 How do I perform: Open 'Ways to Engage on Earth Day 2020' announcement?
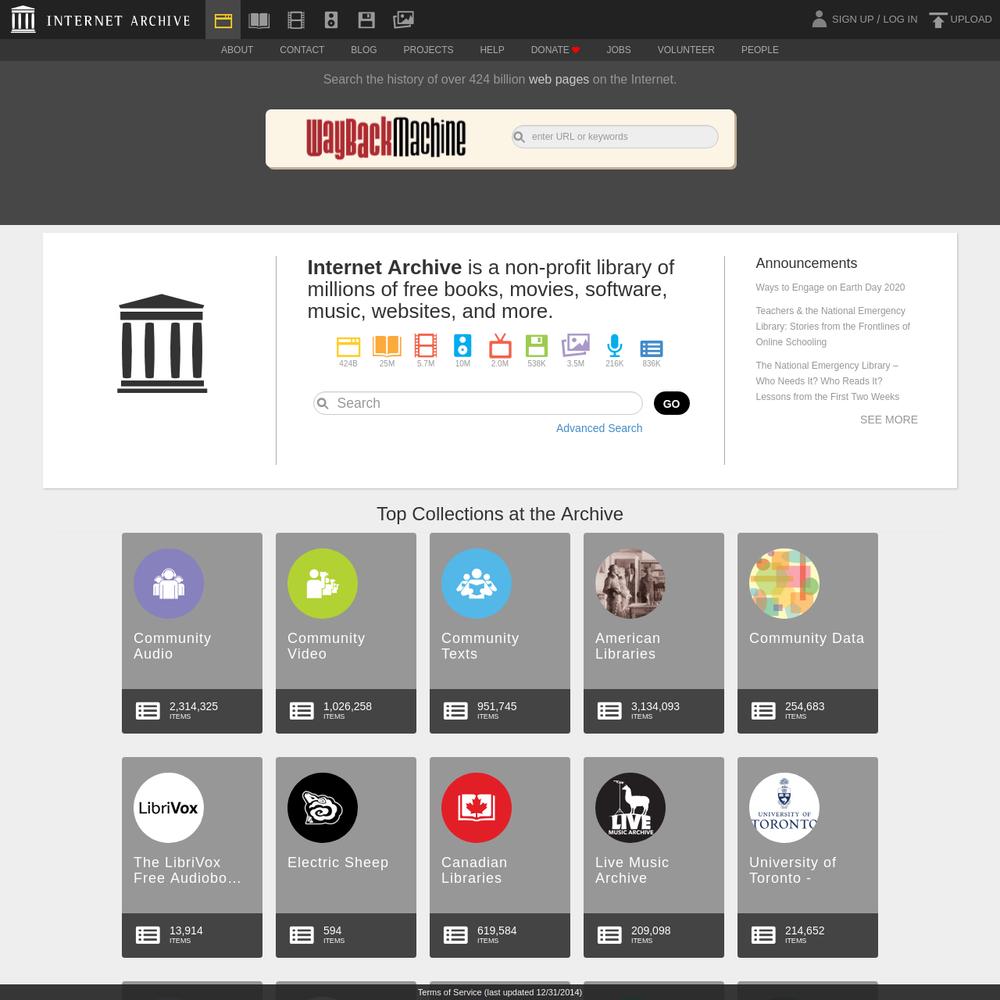830,288
